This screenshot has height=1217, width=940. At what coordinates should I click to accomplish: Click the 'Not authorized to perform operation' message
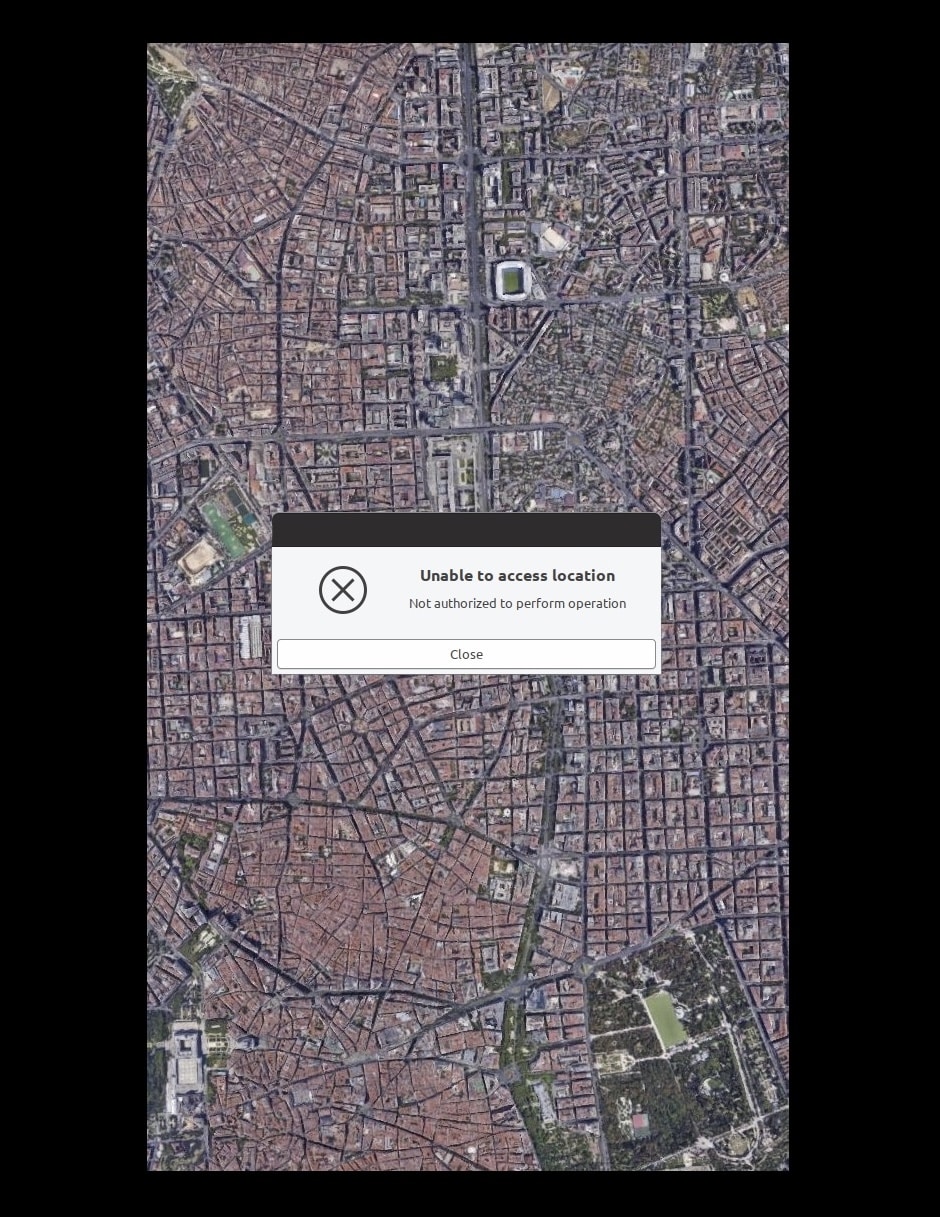coord(517,603)
